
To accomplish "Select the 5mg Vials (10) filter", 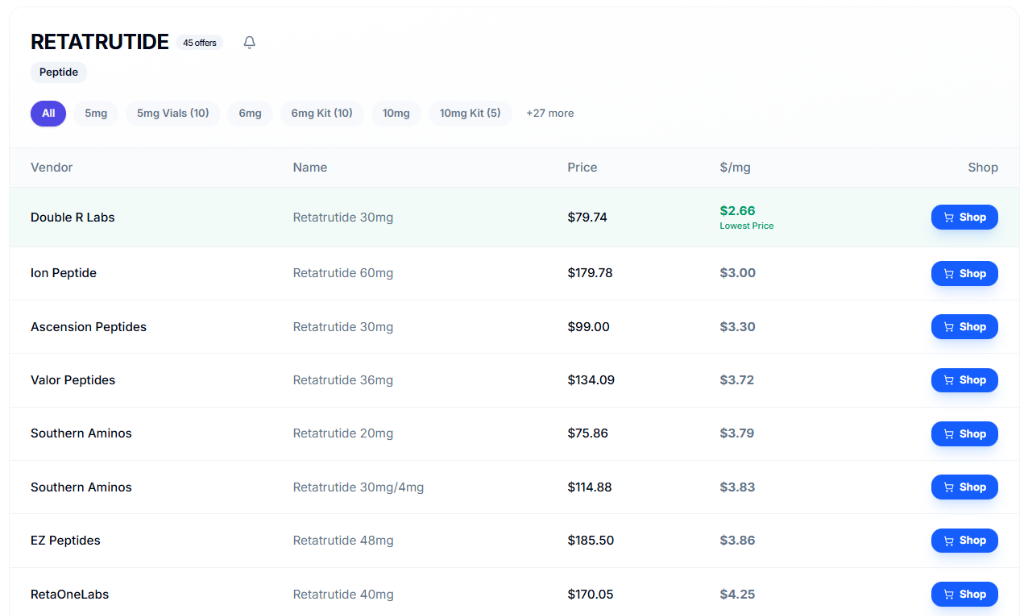I will [x=173, y=113].
